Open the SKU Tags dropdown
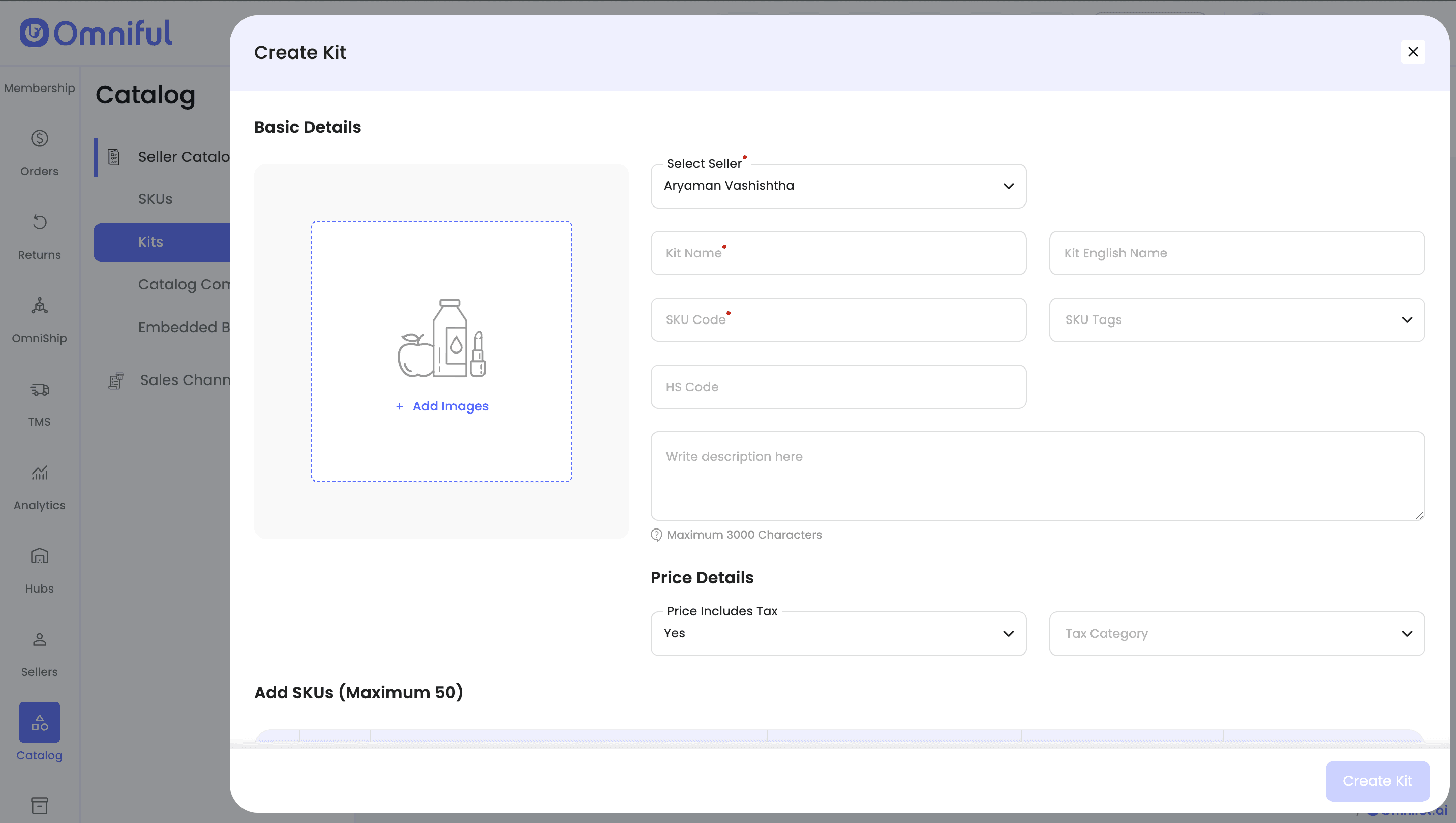Viewport: 1456px width, 823px height. pos(1236,320)
